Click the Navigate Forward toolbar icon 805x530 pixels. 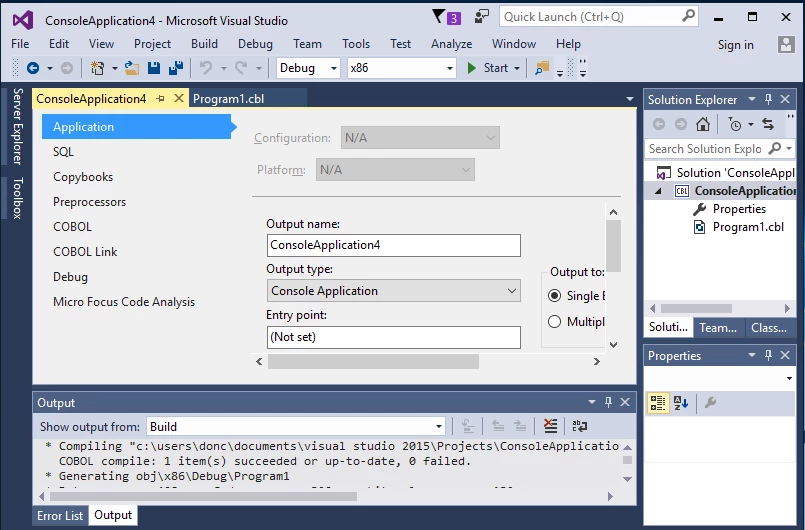click(x=67, y=68)
